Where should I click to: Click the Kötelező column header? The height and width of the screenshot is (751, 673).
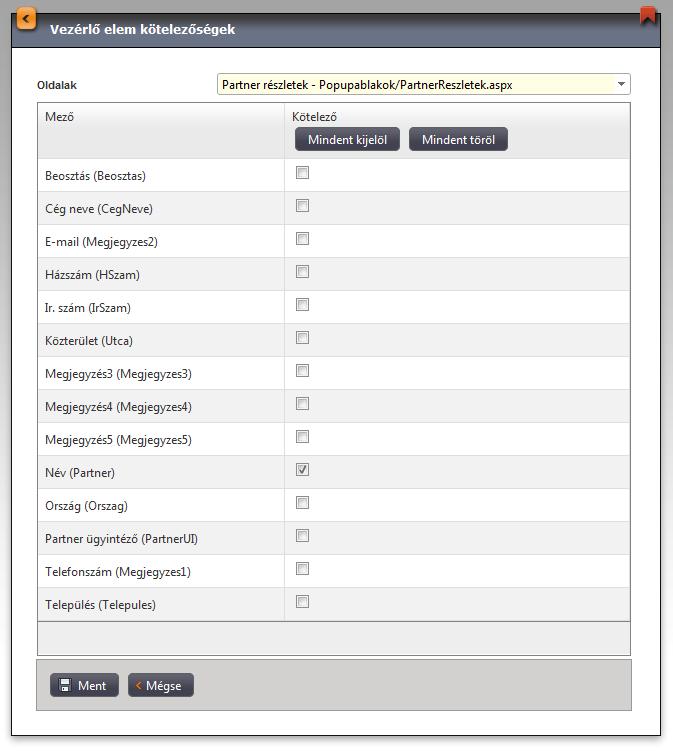tap(314, 116)
